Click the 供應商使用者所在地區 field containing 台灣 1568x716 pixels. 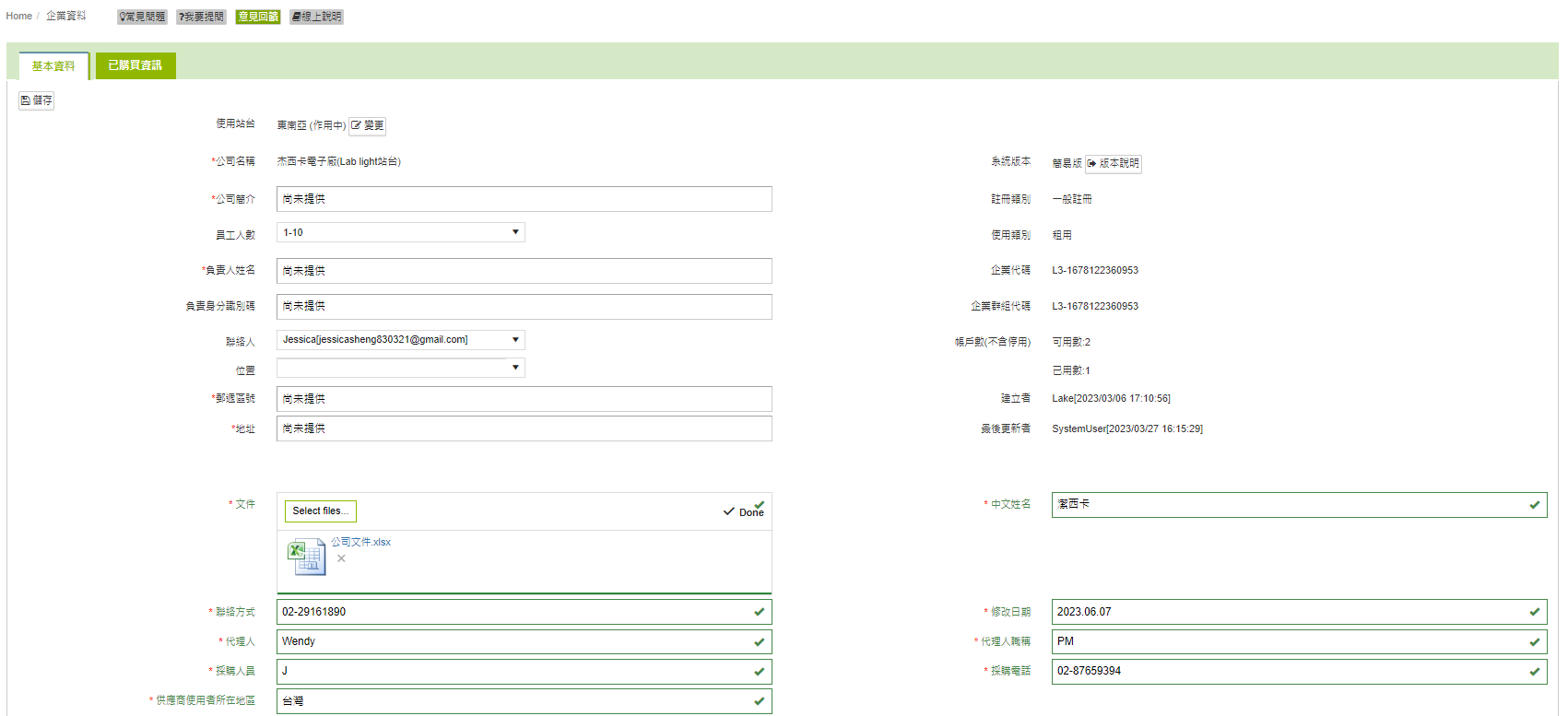coord(525,701)
